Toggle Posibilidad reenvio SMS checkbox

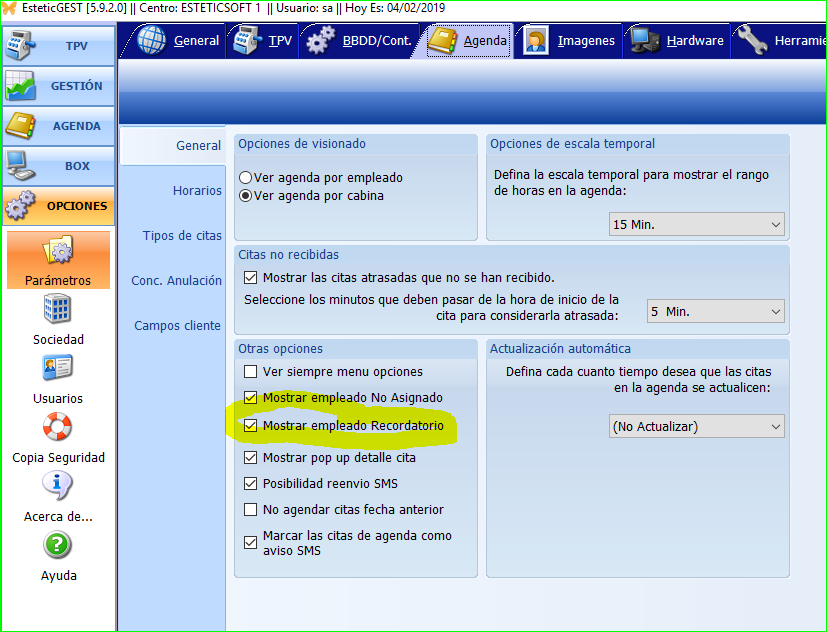pos(251,484)
